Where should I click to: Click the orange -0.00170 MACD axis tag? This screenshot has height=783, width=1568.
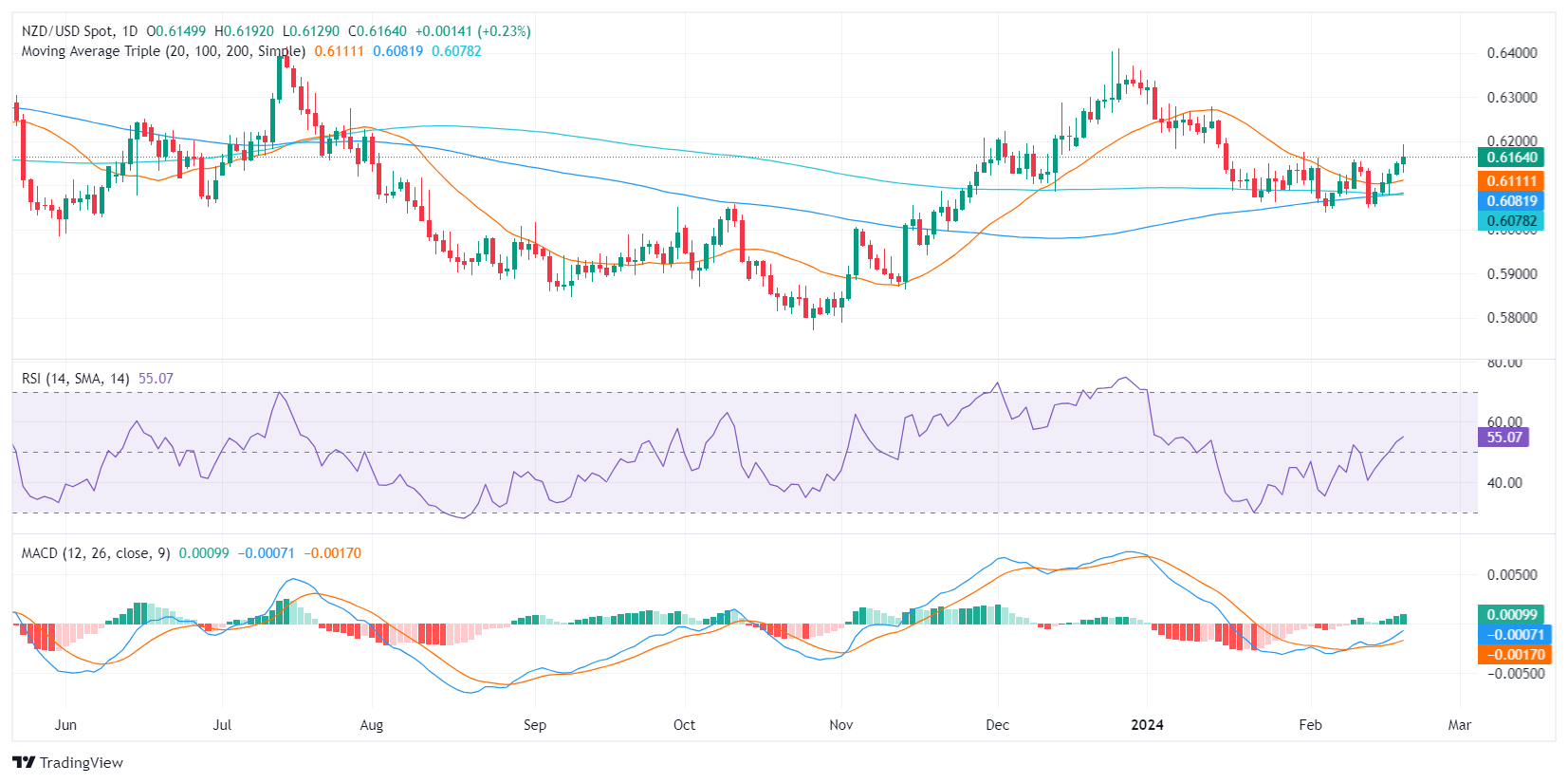(1514, 655)
